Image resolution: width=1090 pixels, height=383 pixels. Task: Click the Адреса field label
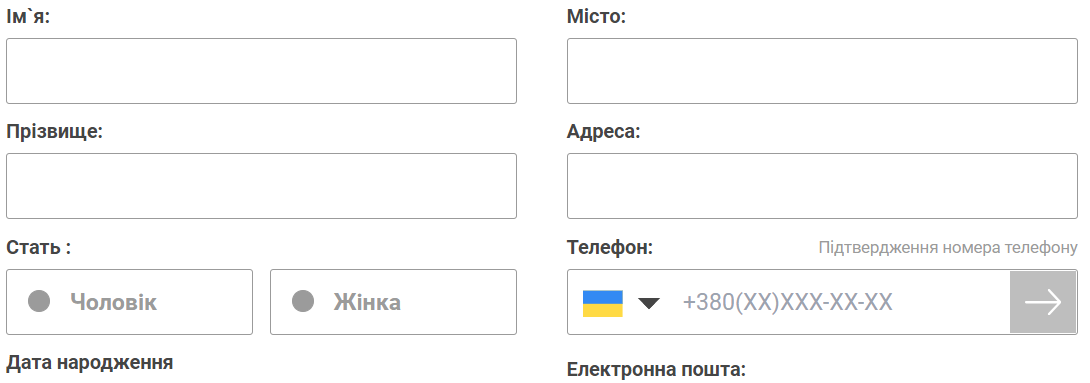(603, 131)
